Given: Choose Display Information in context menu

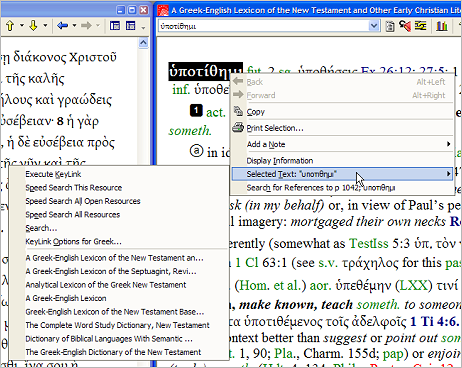Looking at the screenshot, I should (x=343, y=161).
